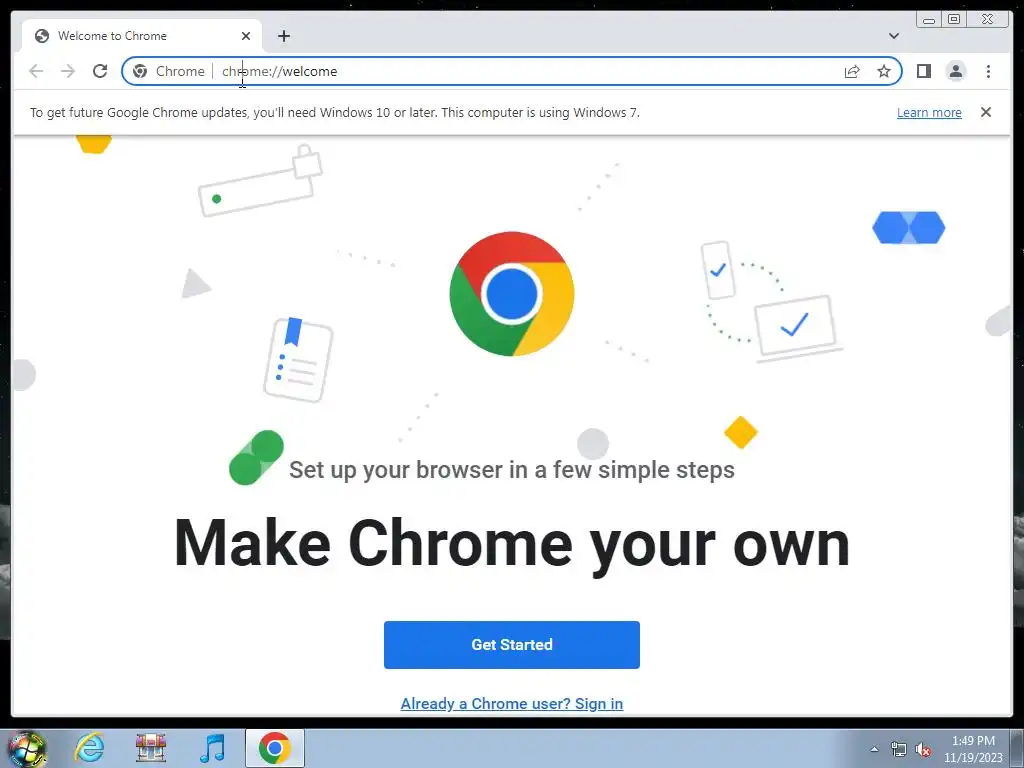
Task: Open the Learn more link
Action: point(929,112)
